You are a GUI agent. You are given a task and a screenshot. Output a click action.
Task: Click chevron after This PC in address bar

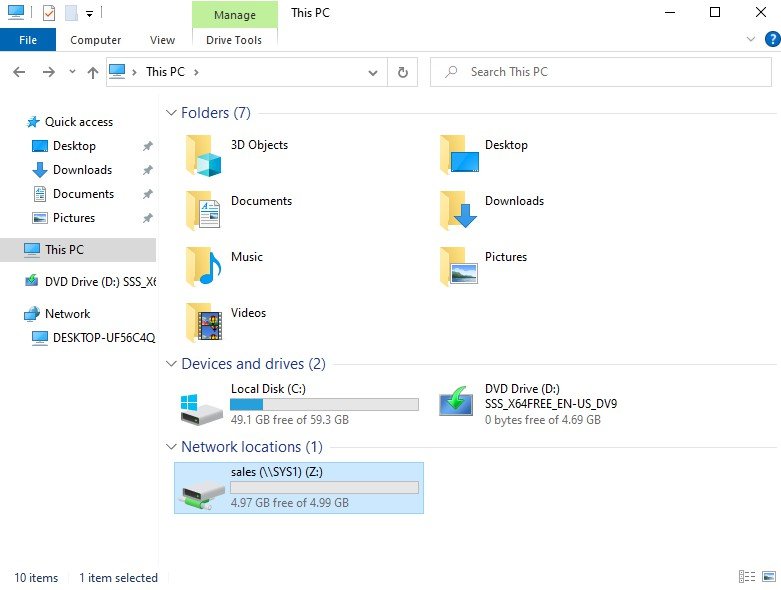coord(196,73)
